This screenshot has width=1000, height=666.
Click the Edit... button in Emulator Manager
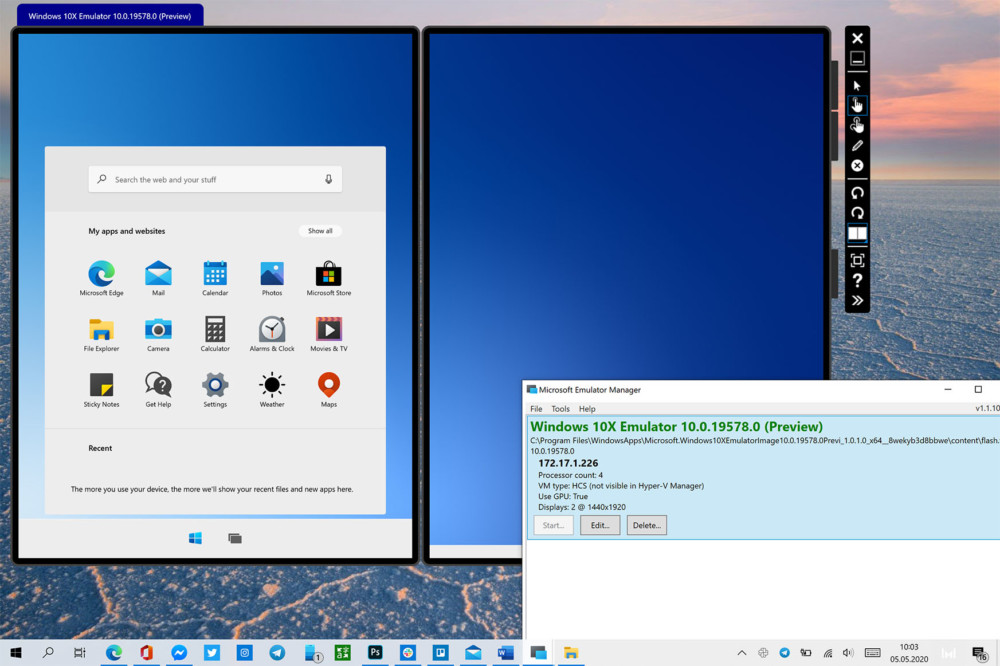[599, 525]
